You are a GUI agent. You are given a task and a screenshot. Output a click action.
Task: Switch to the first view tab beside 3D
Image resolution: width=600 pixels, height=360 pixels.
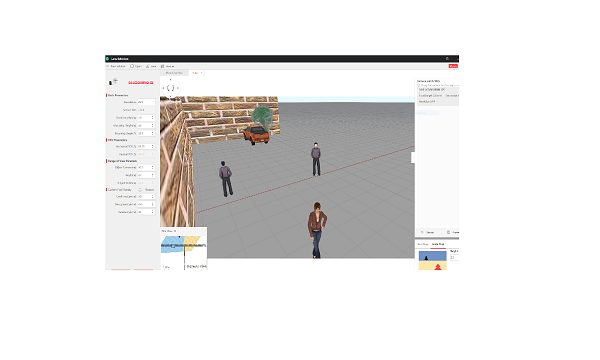(x=174, y=73)
